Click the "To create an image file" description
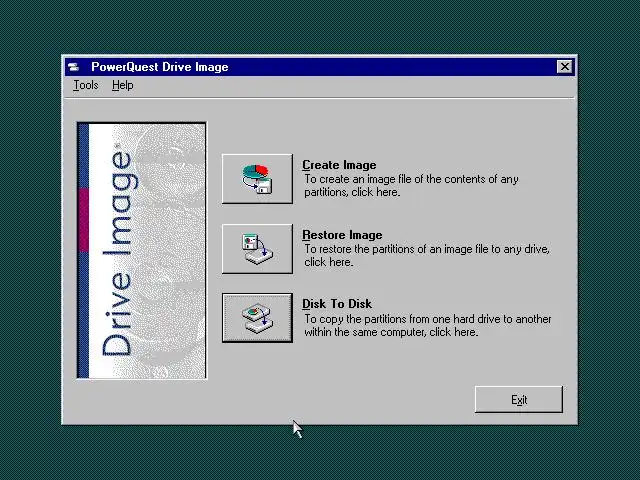The image size is (640, 480). pyautogui.click(x=411, y=185)
